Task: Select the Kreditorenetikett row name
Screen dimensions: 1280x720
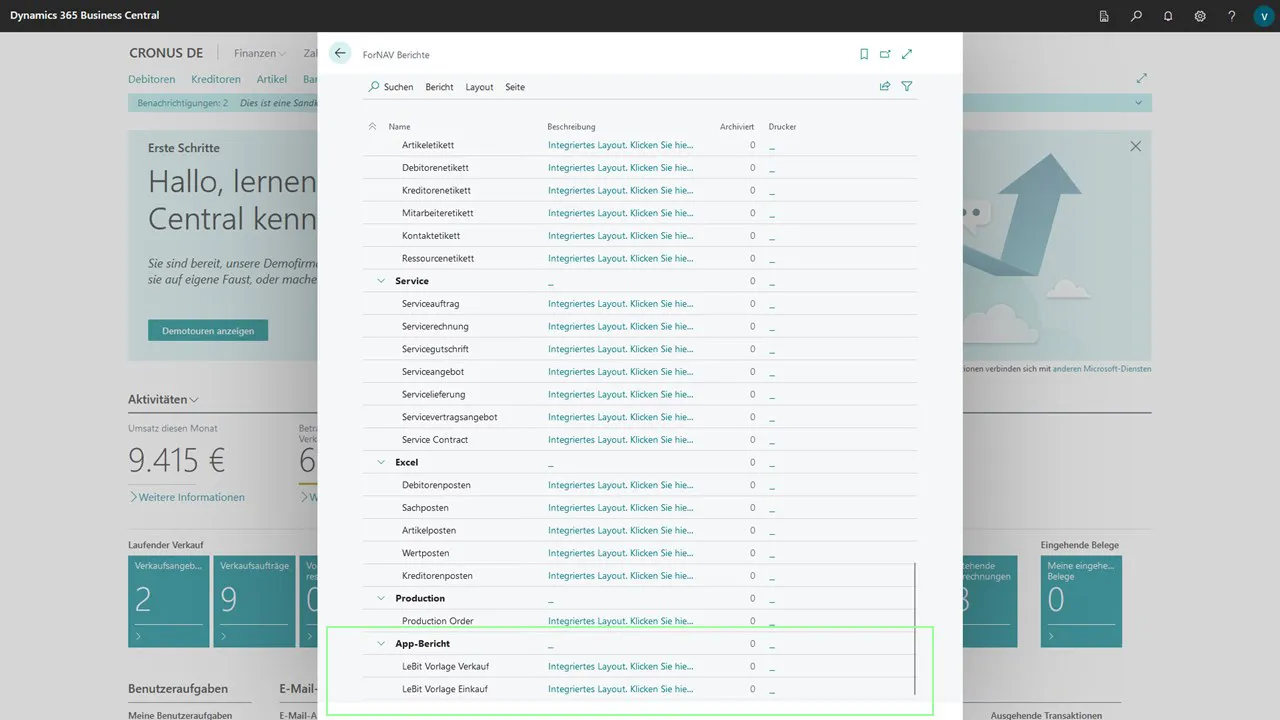Action: click(436, 190)
